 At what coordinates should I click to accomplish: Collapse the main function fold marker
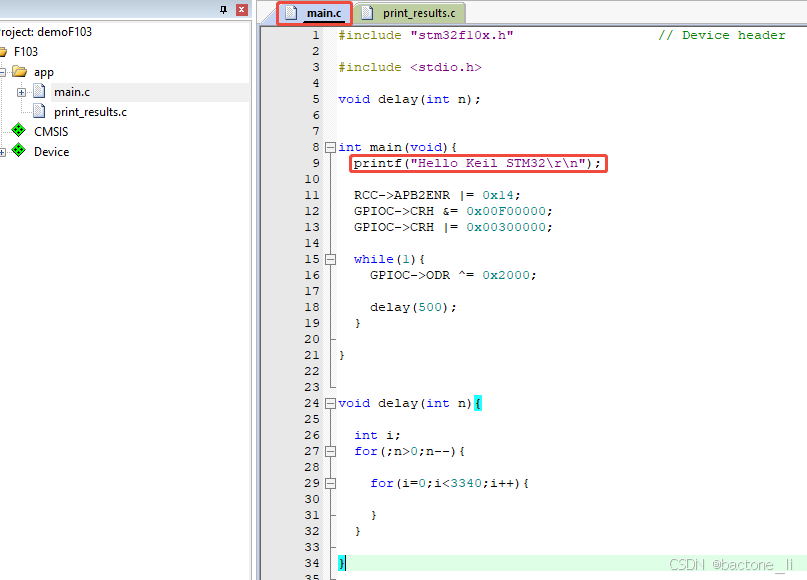[x=329, y=147]
